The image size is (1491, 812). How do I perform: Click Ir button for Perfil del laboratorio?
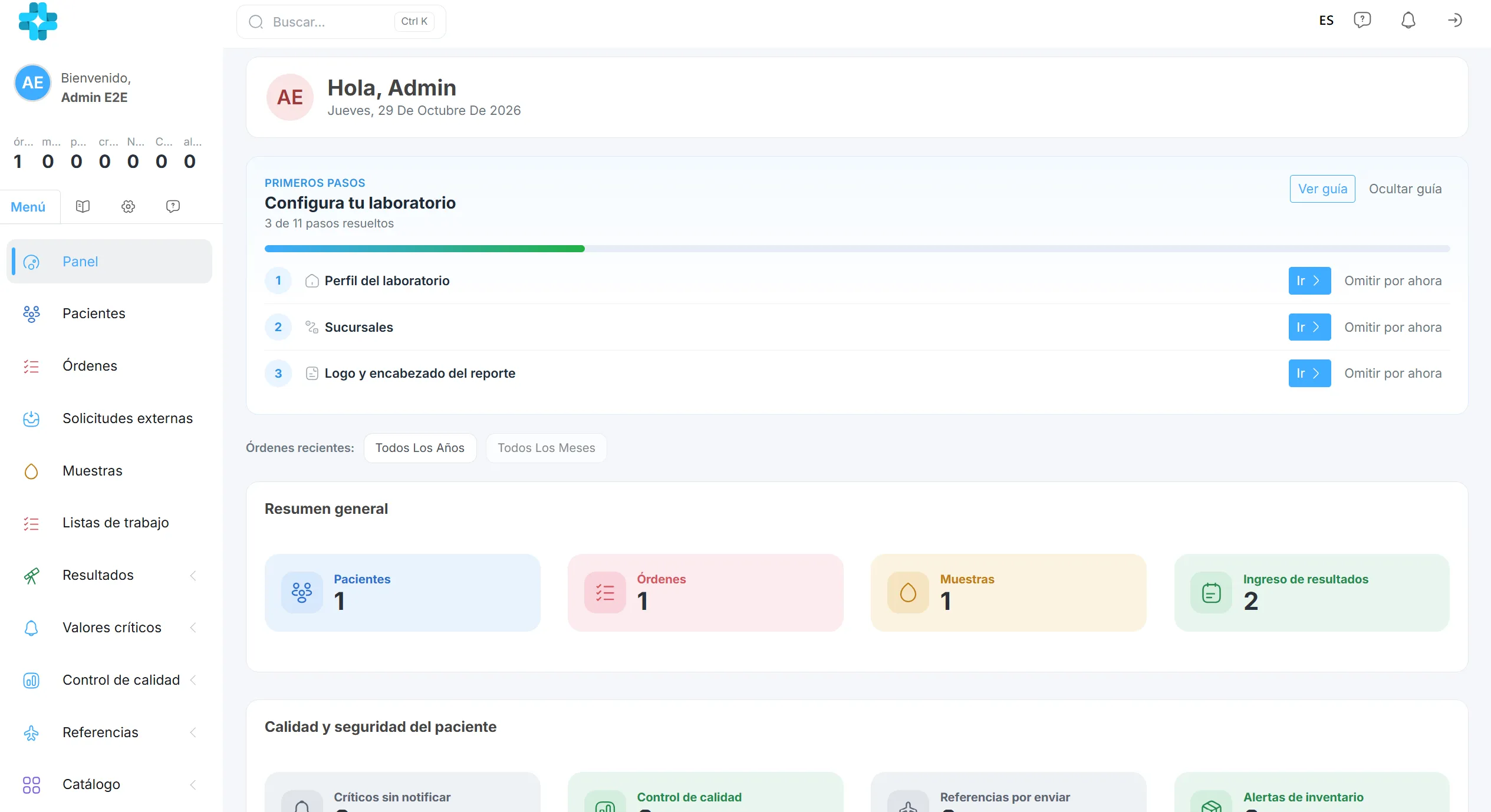tap(1309, 280)
